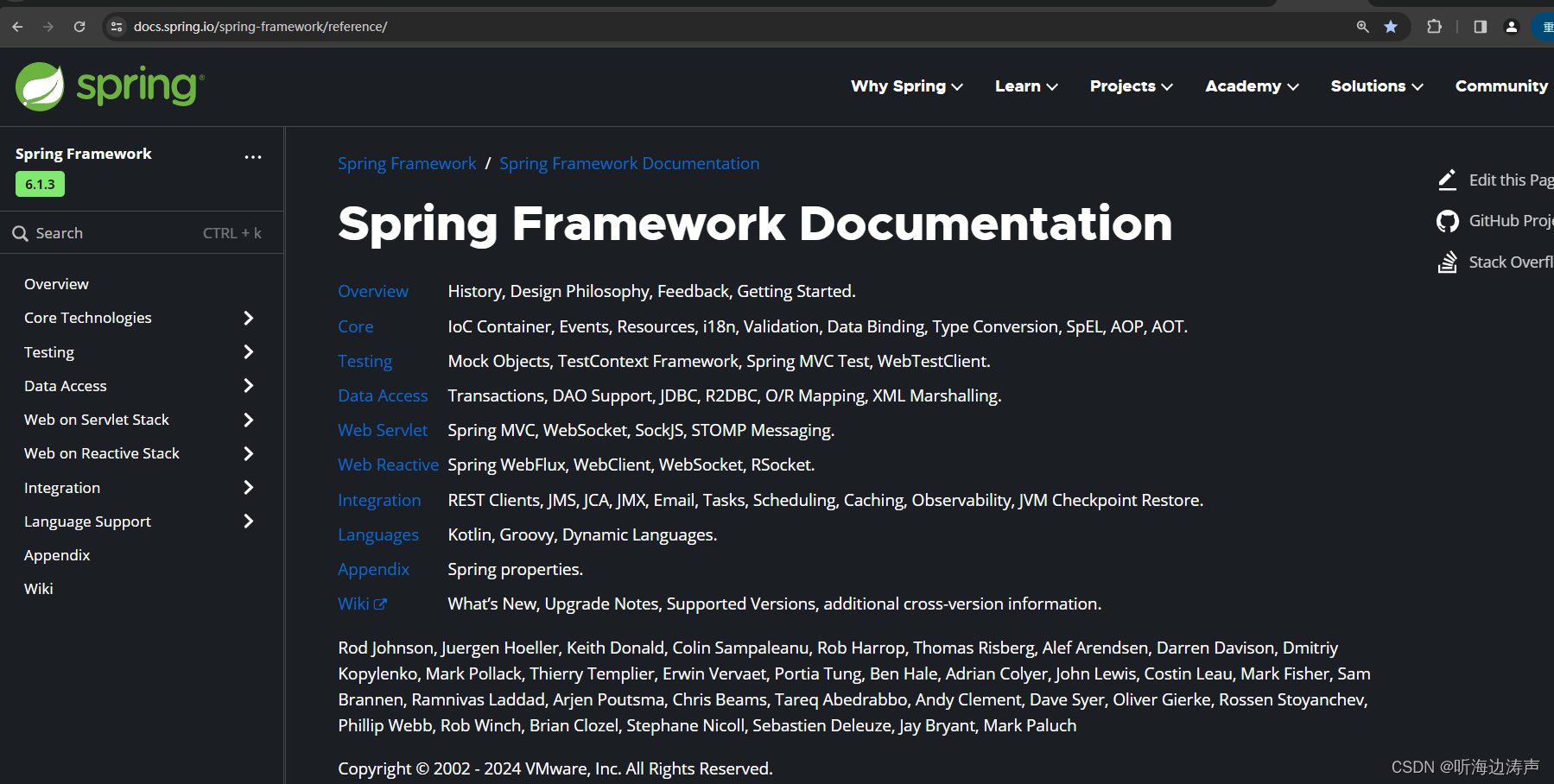Click the search magnifier icon in sidebar
The image size is (1554, 784).
(x=21, y=233)
